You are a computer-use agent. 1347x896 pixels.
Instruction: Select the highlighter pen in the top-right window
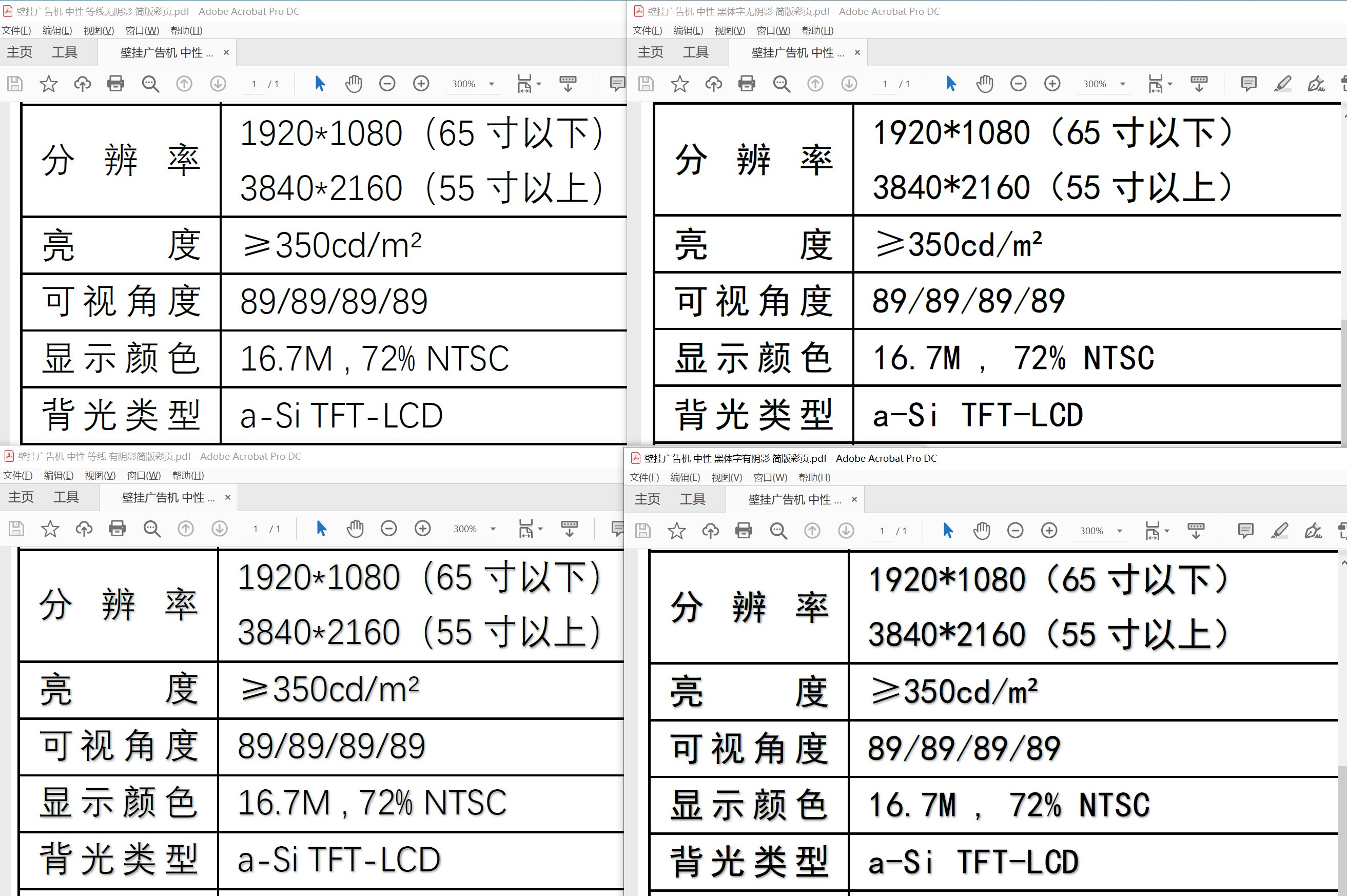tap(1282, 84)
